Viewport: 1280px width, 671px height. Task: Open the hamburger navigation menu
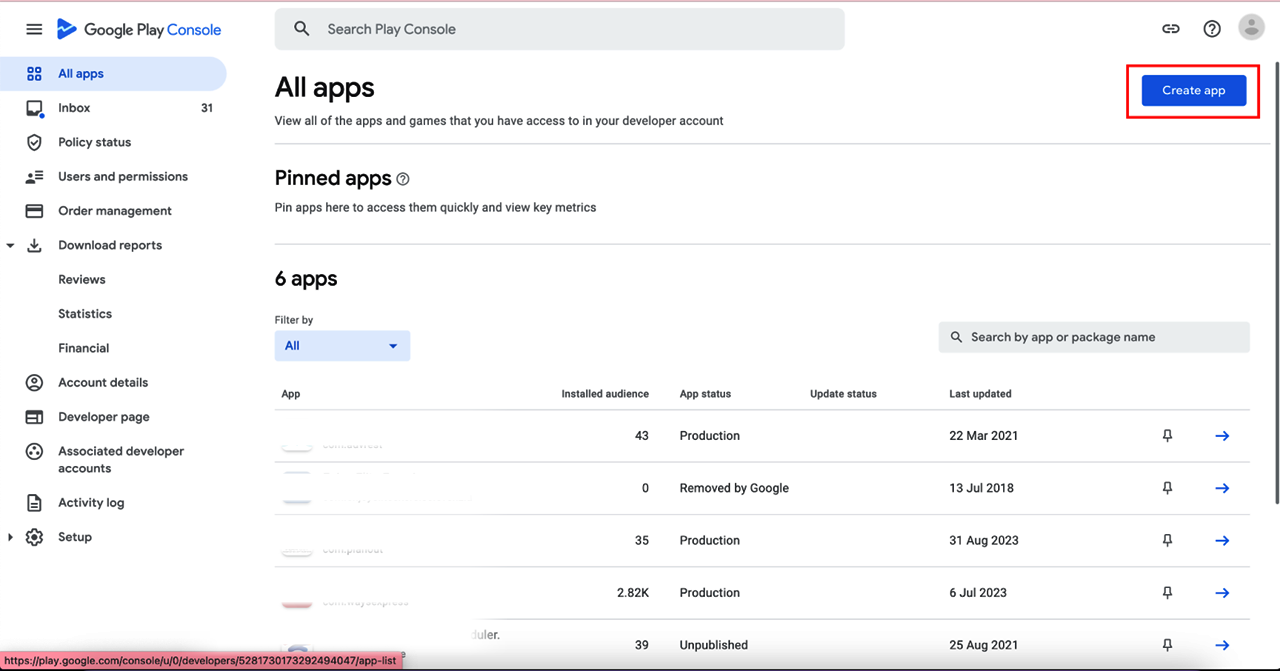point(34,29)
